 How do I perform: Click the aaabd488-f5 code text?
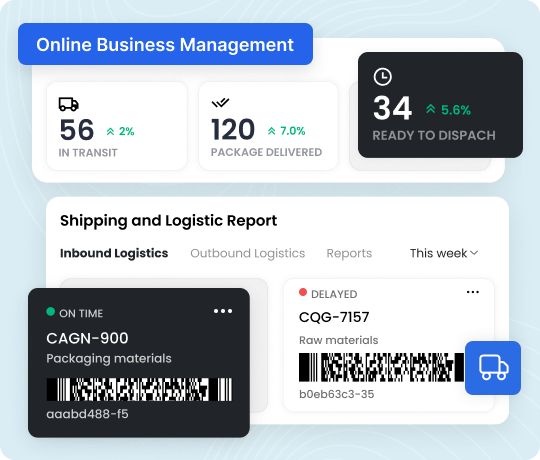[x=87, y=414]
